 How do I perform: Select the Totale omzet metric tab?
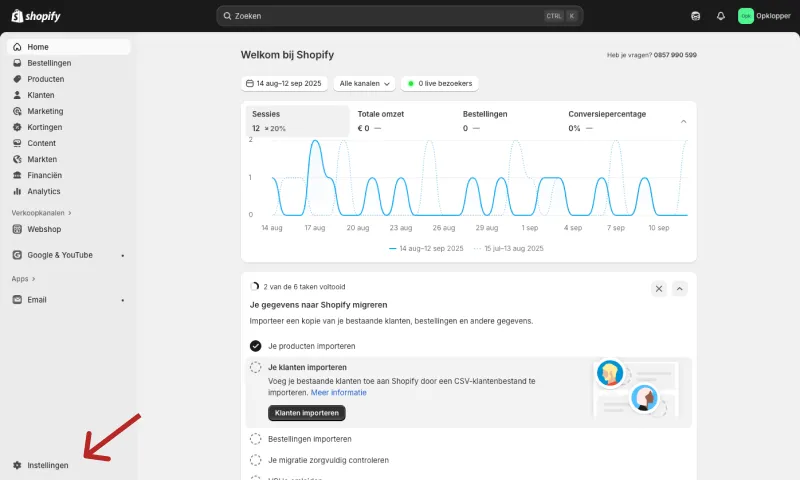[x=403, y=121]
